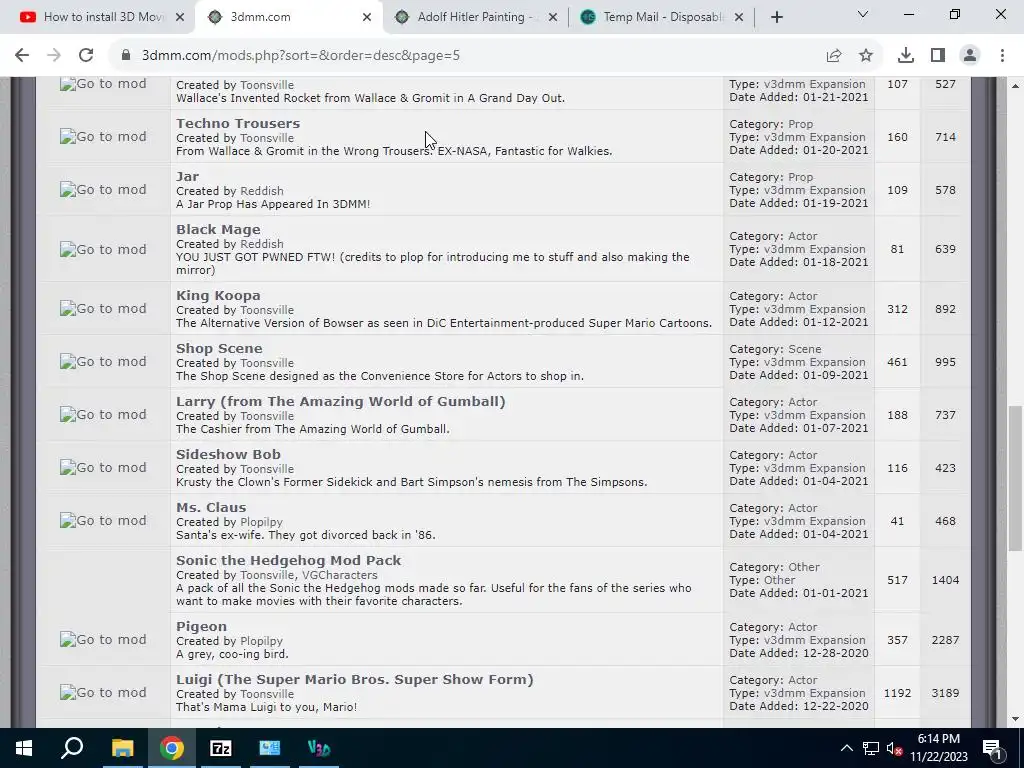This screenshot has width=1024, height=768.
Task: Open the network tray icon
Action: coord(871,748)
